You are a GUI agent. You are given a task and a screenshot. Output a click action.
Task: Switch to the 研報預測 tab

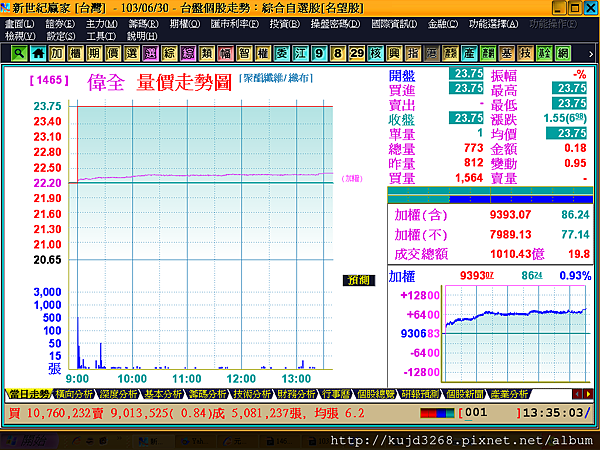[421, 394]
